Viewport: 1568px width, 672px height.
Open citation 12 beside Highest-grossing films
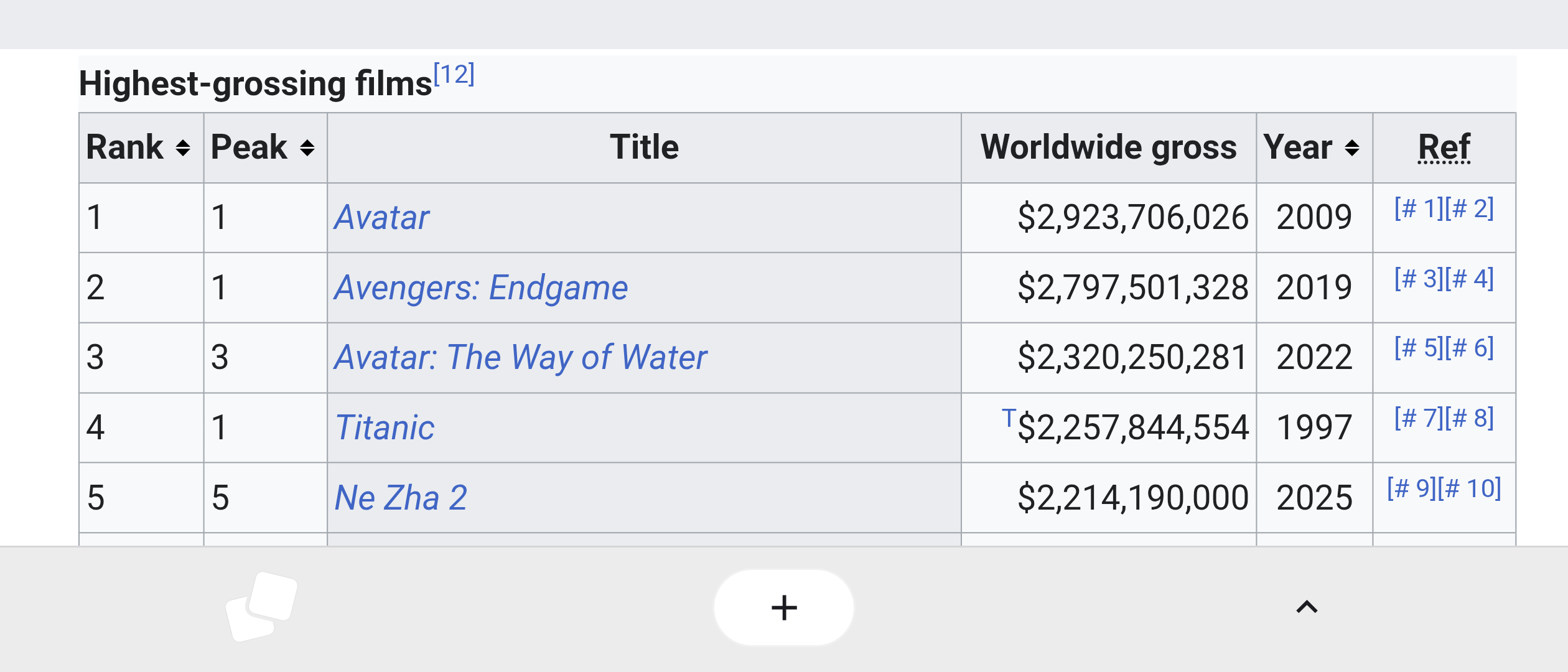(454, 74)
